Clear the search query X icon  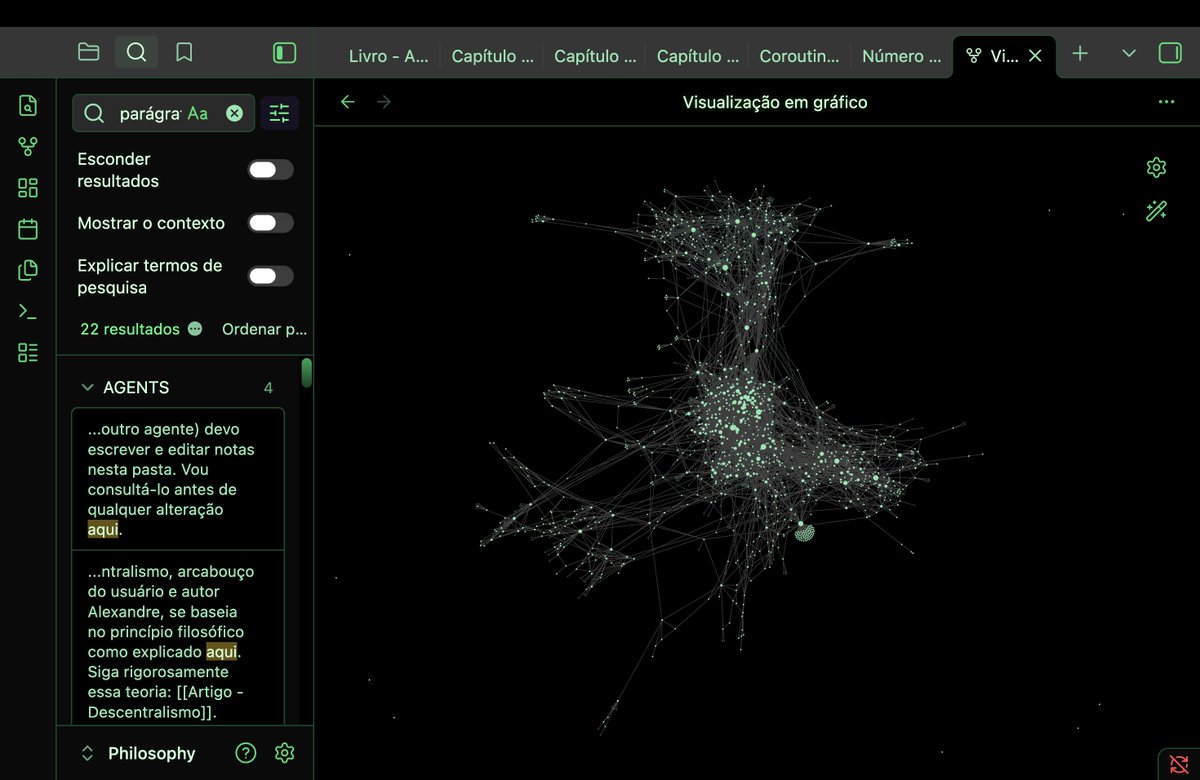[x=234, y=113]
